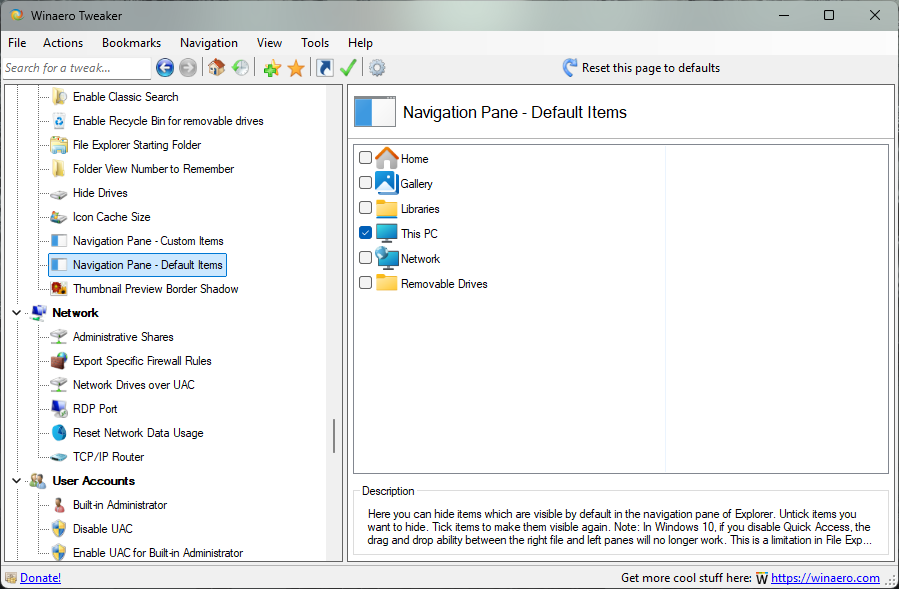The height and width of the screenshot is (589, 899).
Task: Click the green checkmark apply icon
Action: click(348, 68)
